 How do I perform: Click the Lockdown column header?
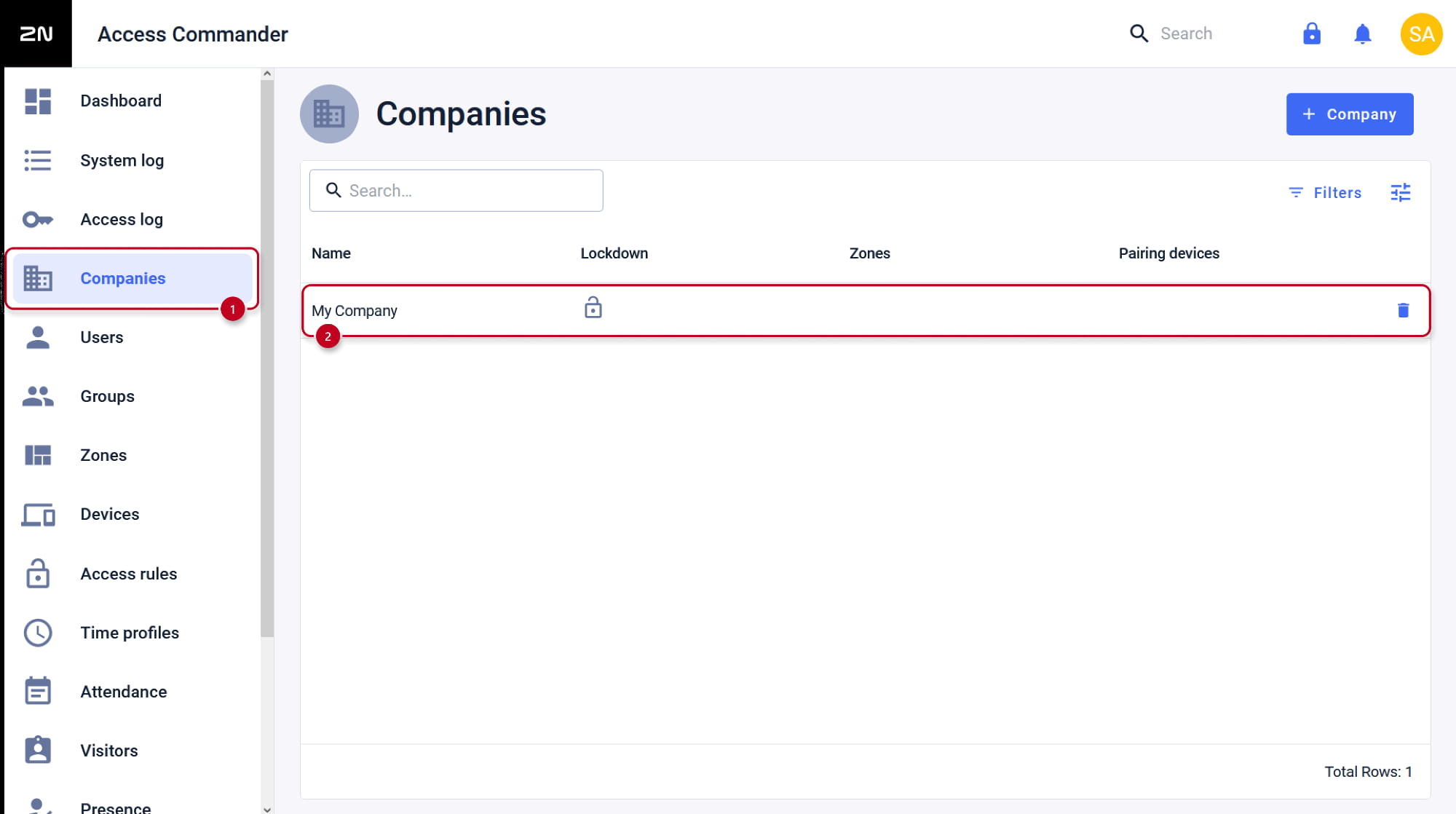click(614, 253)
